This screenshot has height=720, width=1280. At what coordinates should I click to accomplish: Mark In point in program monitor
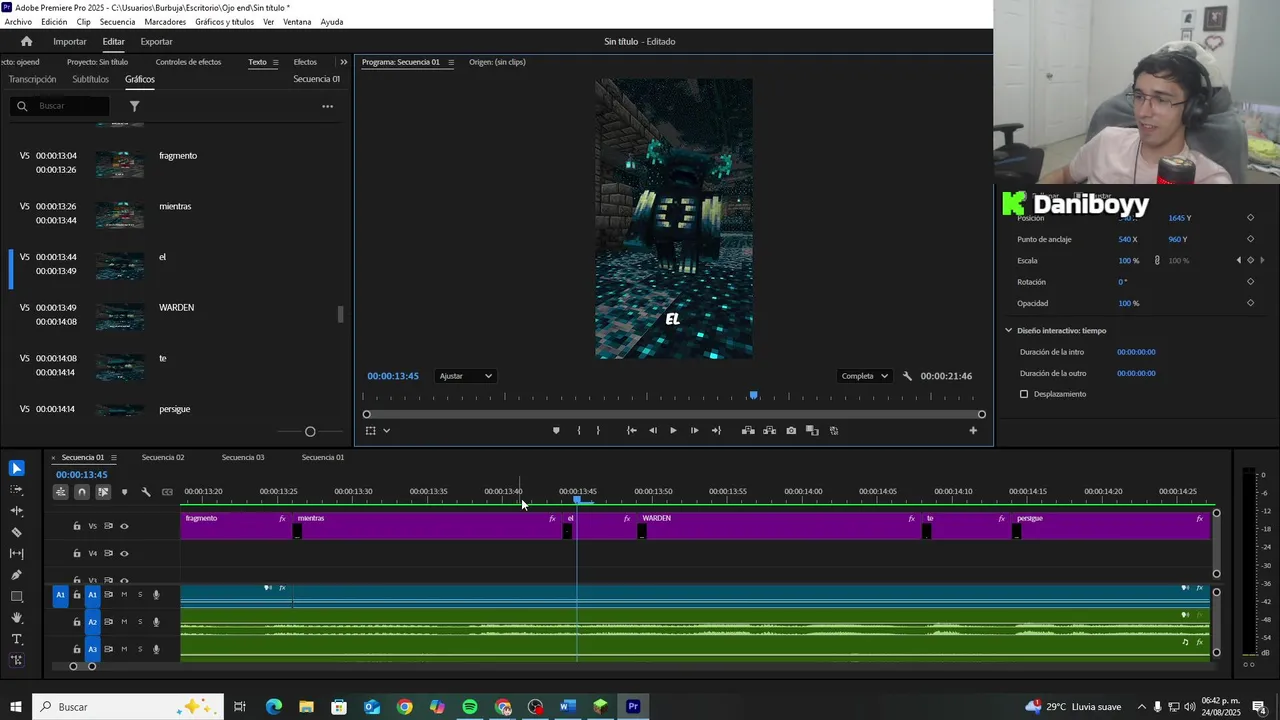click(579, 431)
